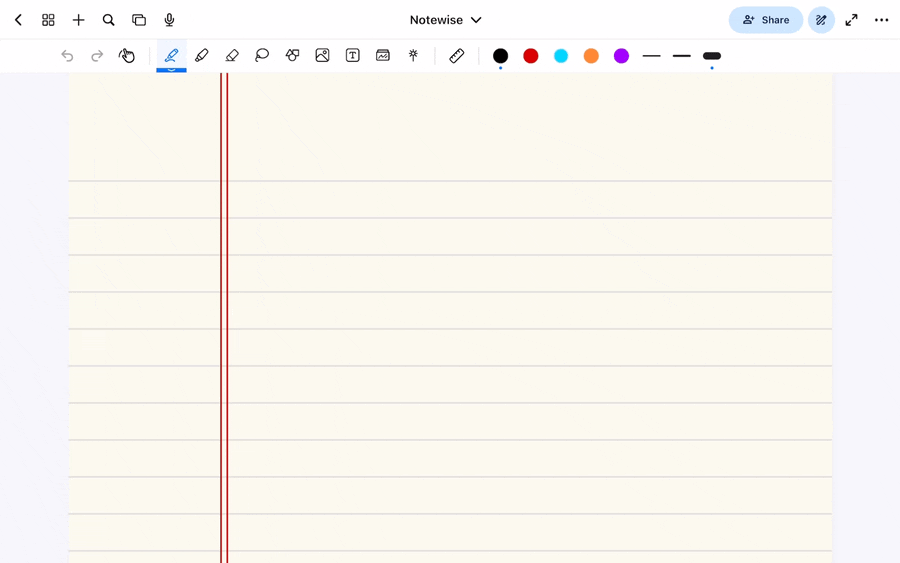Activate the laser pointer tool
The height and width of the screenshot is (563, 900).
pyautogui.click(x=413, y=55)
